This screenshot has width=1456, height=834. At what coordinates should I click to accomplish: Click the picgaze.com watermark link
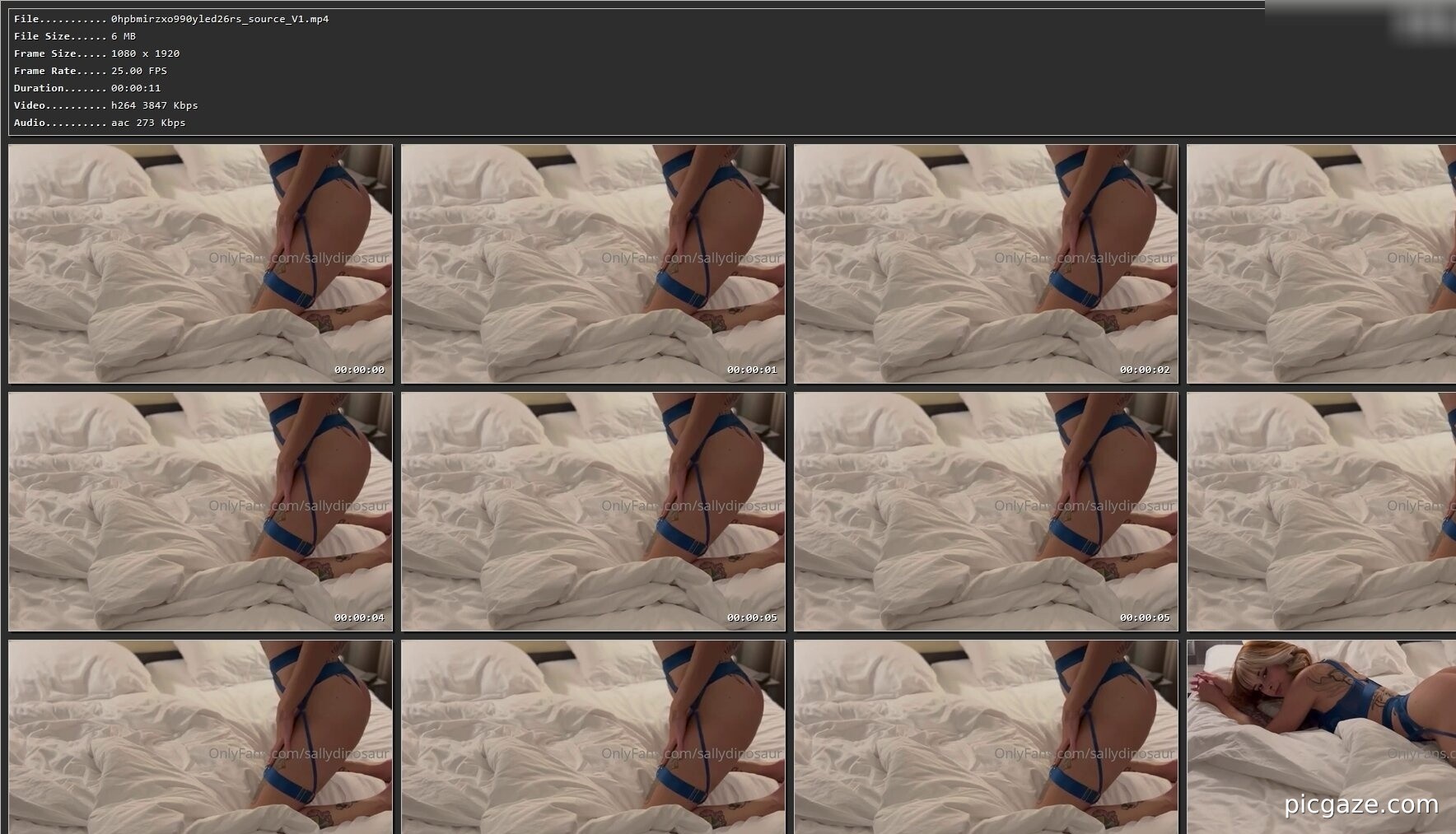pyautogui.click(x=1360, y=804)
